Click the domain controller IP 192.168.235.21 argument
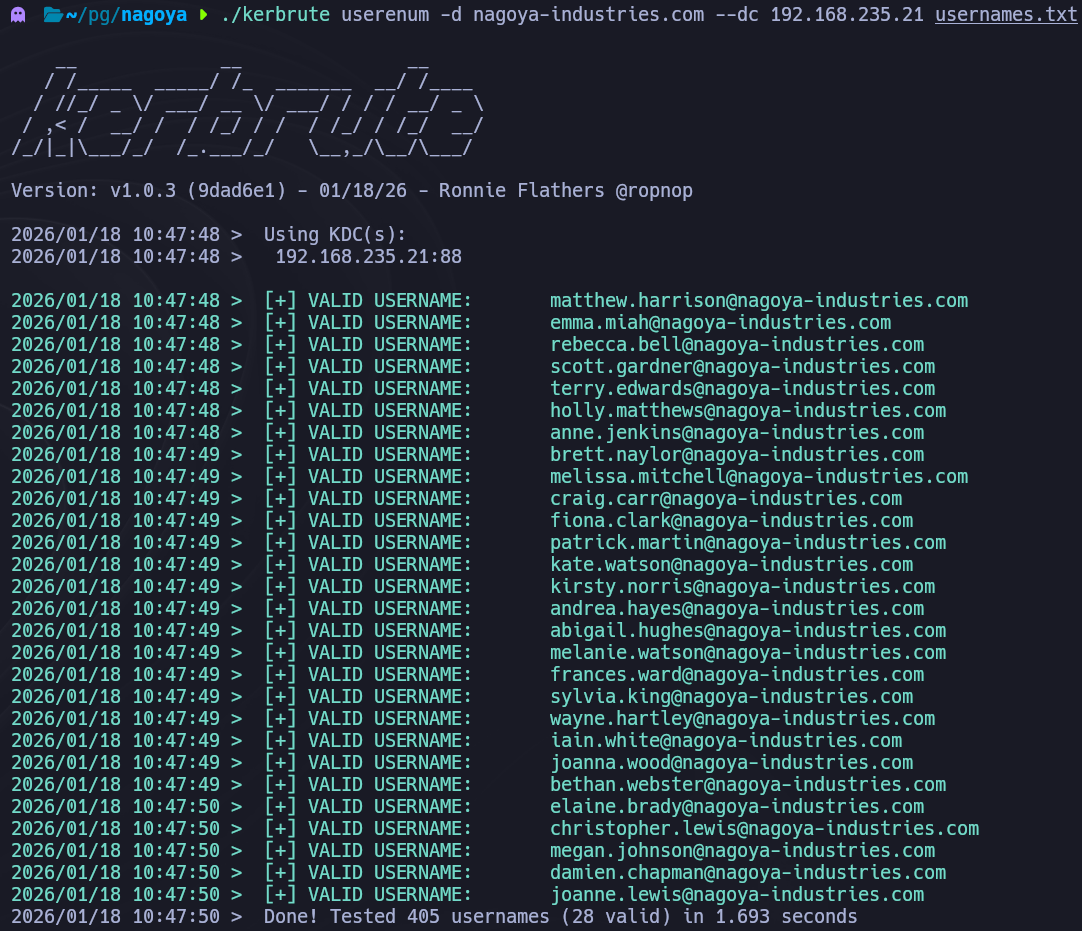Screen dimensions: 1082x931 click(846, 16)
